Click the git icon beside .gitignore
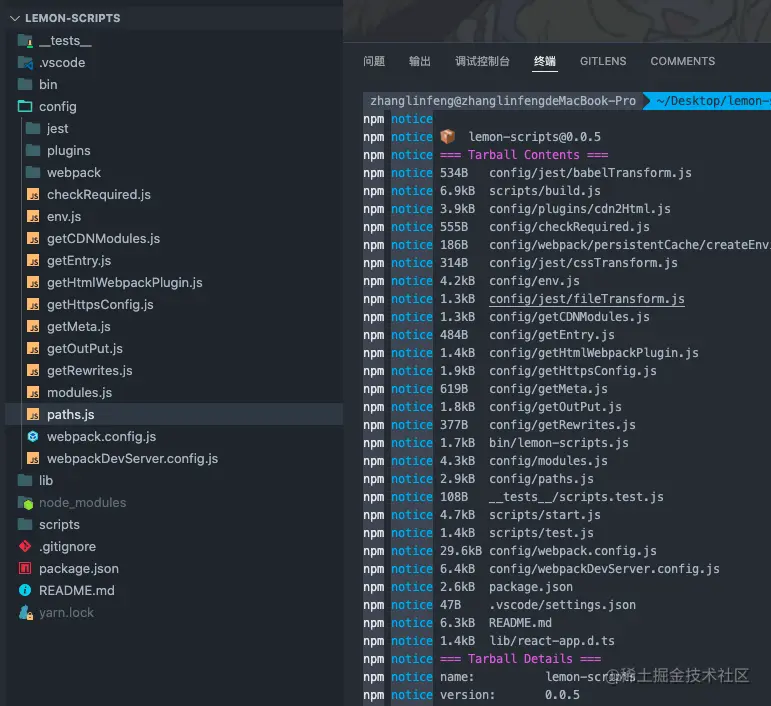 click(25, 546)
